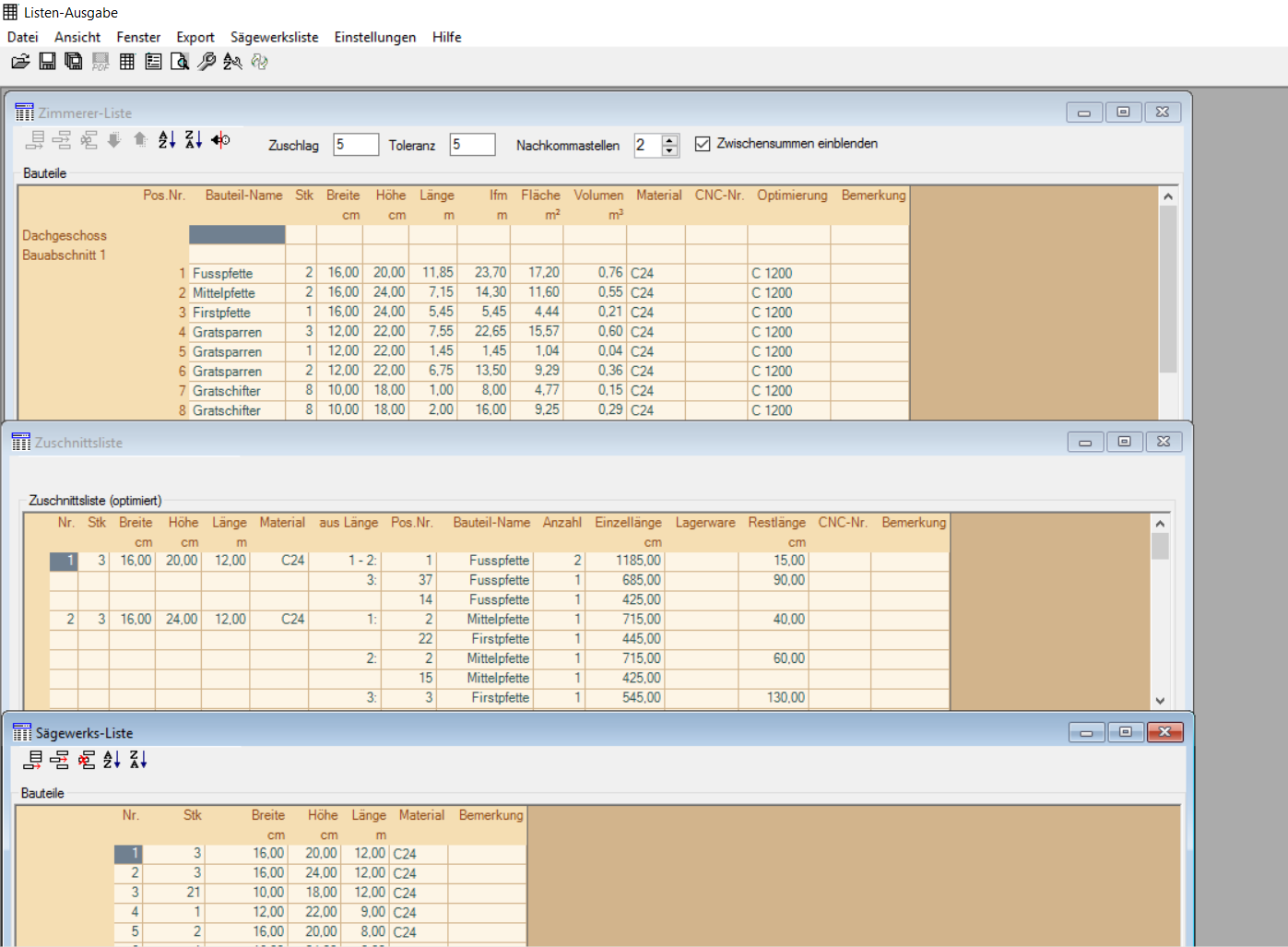Image resolution: width=1288 pixels, height=947 pixels.
Task: Click the green refresh arrows icon
Action: [x=259, y=62]
